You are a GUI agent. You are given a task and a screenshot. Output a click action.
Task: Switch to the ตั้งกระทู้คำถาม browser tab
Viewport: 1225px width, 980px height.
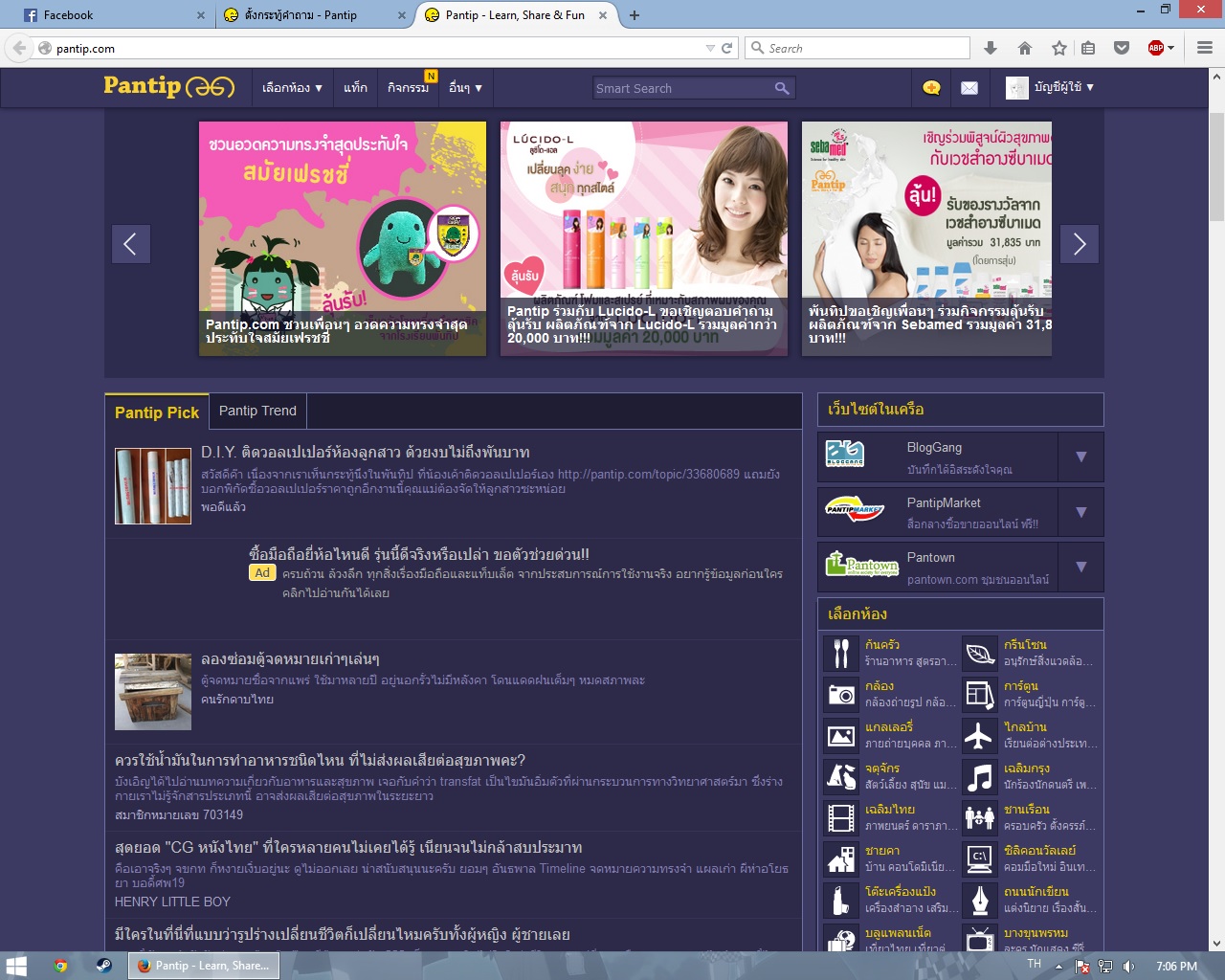pyautogui.click(x=312, y=15)
